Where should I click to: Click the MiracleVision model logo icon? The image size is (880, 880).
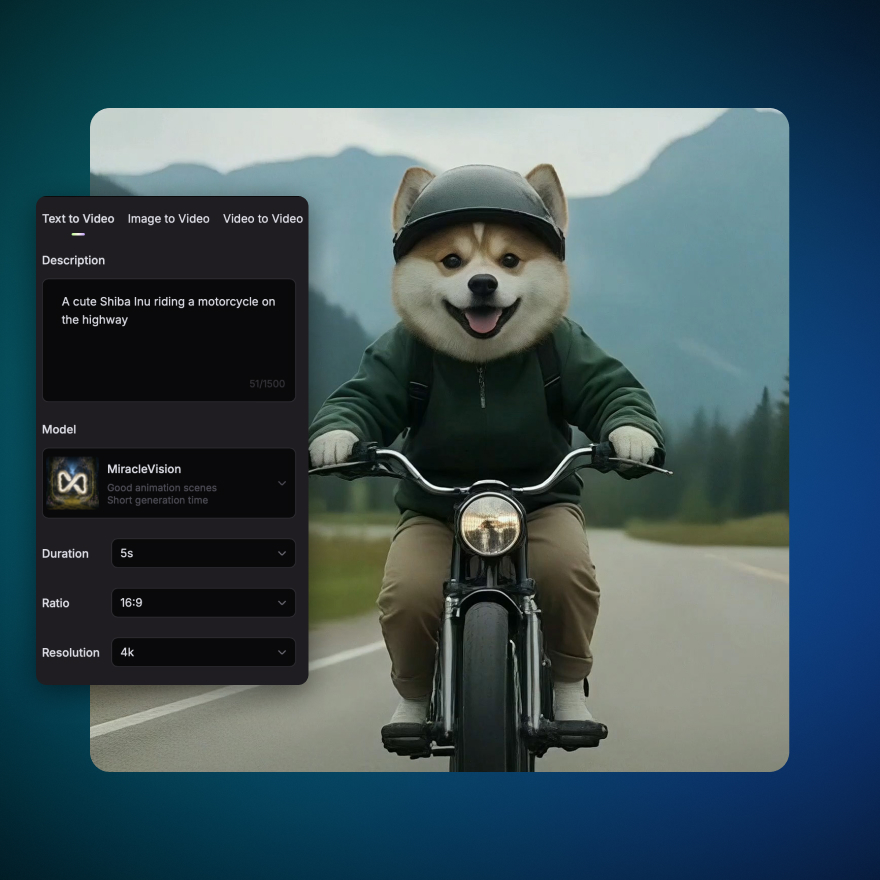(70, 483)
